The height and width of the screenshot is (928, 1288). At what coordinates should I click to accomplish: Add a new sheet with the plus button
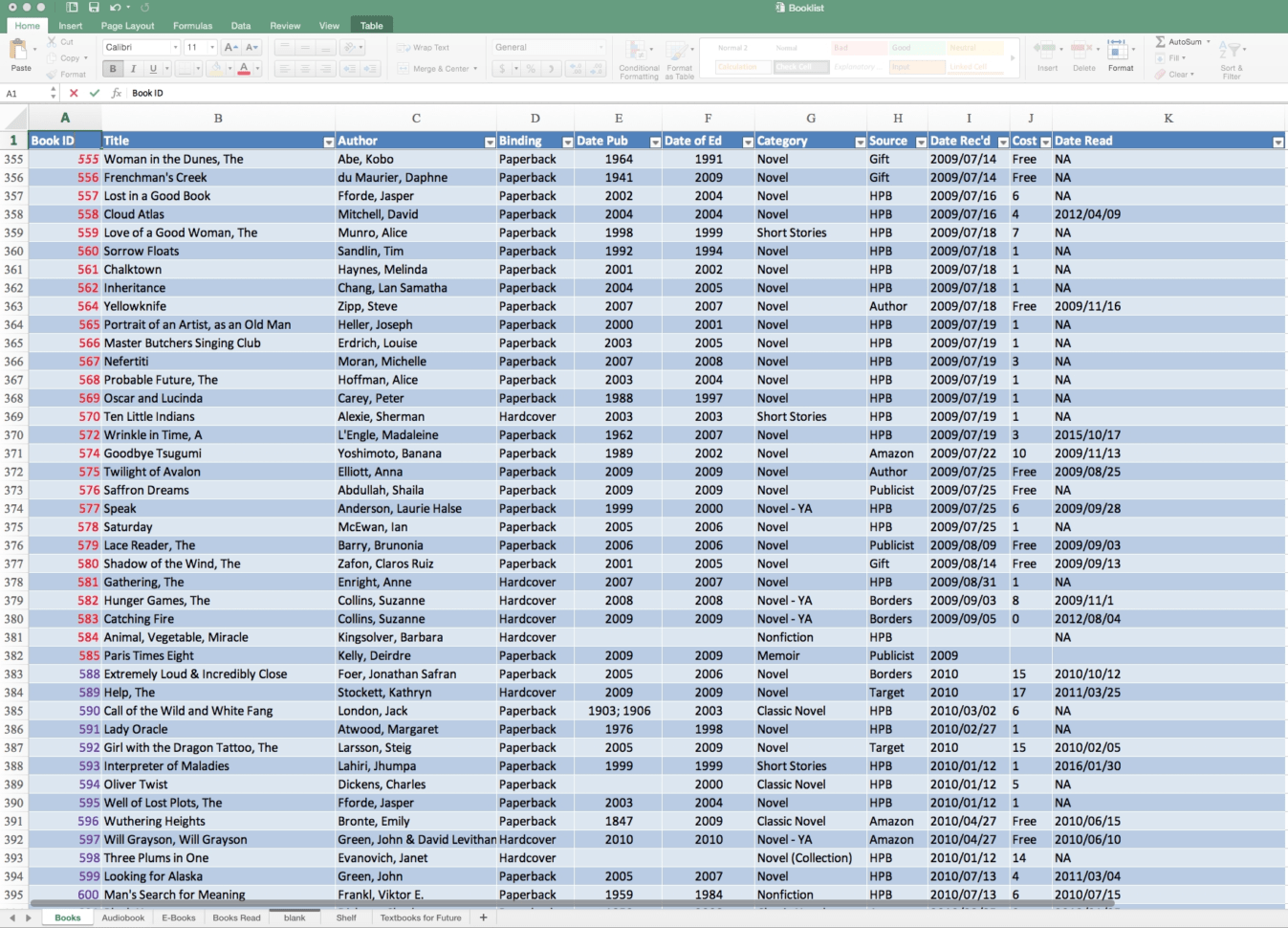pyautogui.click(x=484, y=917)
